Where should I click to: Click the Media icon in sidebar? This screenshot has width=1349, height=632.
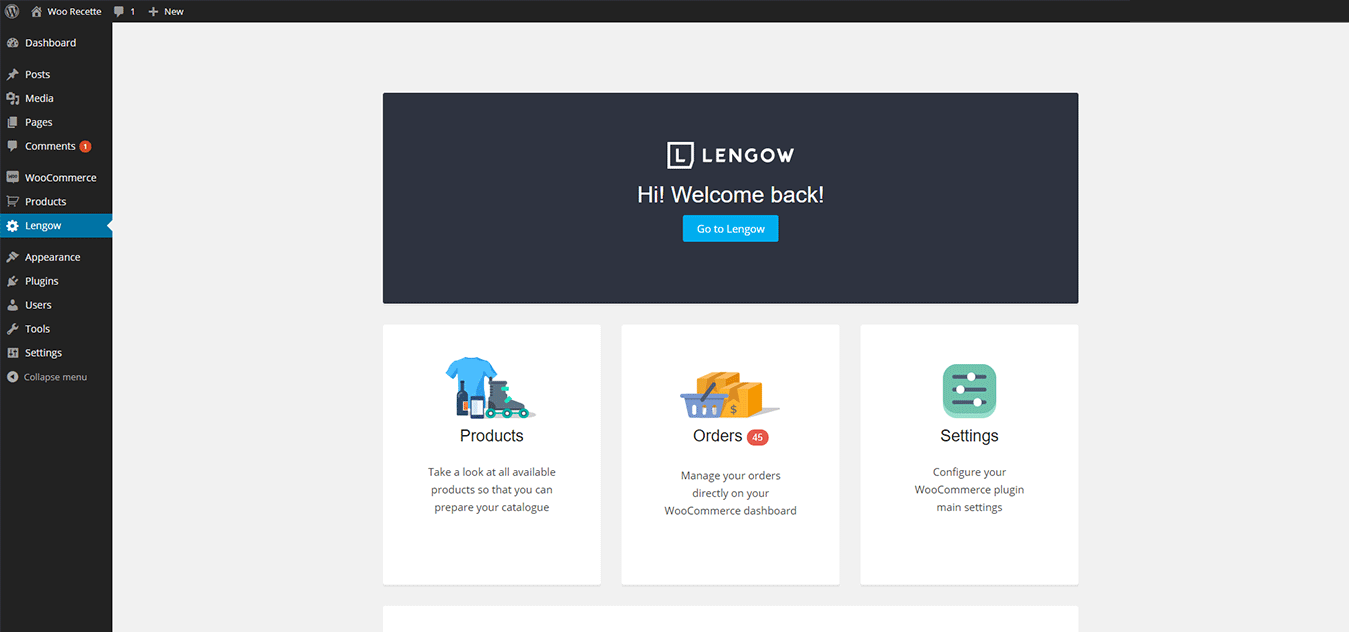tap(12, 98)
